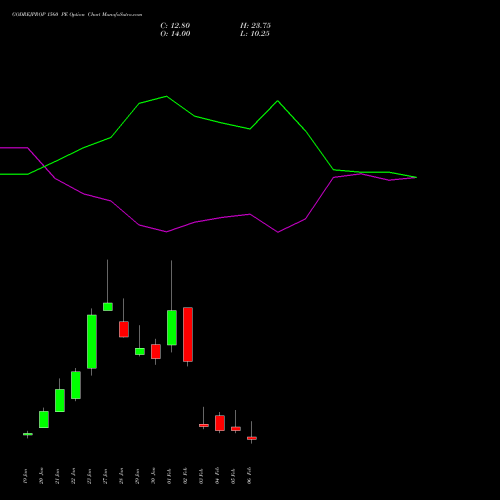The image size is (500, 500).
Task: Select the 19 Jan date label
Action: tap(26, 476)
